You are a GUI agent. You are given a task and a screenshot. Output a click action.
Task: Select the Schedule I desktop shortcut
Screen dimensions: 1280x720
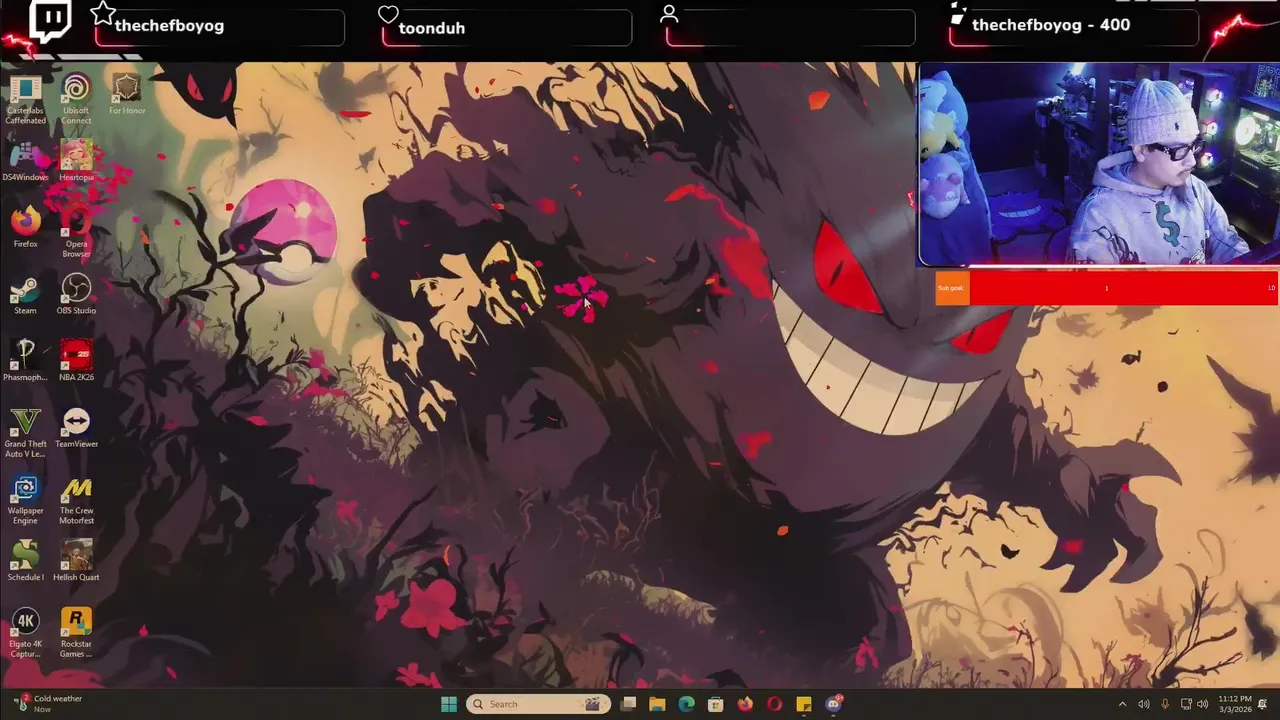click(x=25, y=562)
